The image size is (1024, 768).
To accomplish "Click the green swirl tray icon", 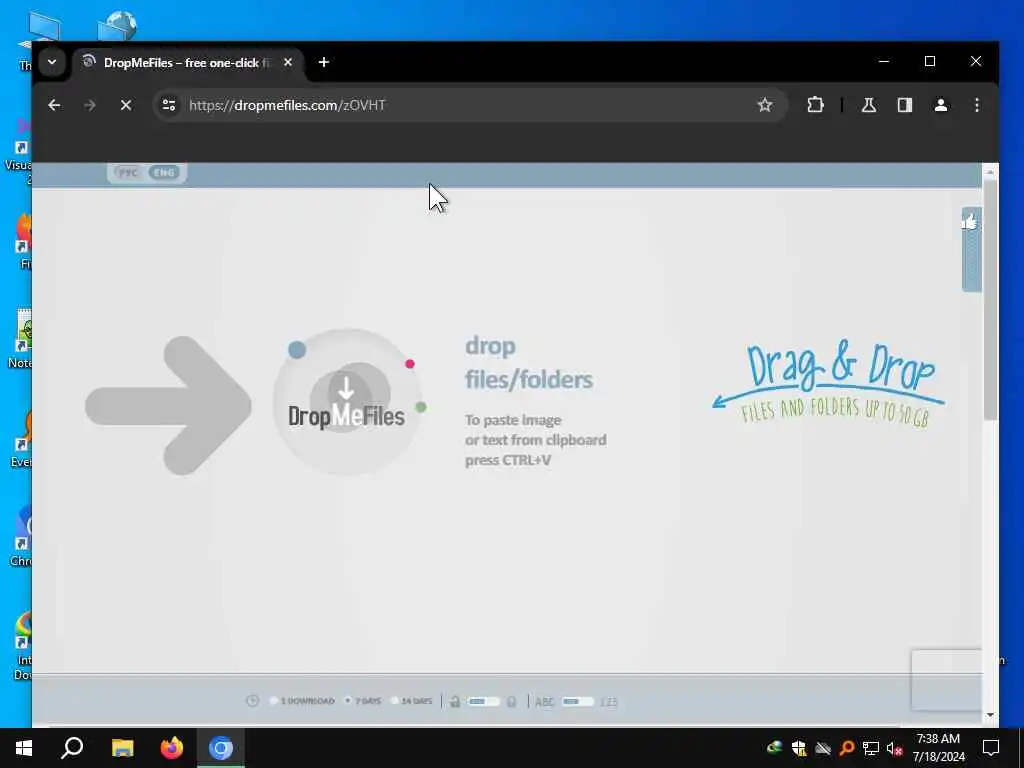I will click(x=775, y=748).
